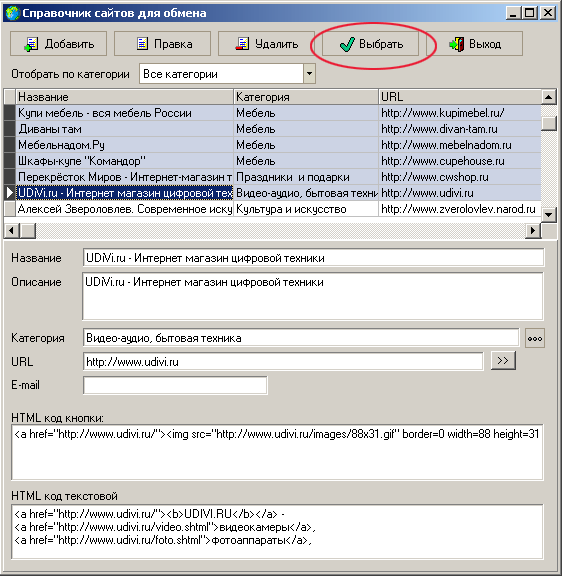This screenshot has width=562, height=577.
Task: Click the row indicator of the Диваны там row
Action: pyautogui.click(x=10, y=129)
